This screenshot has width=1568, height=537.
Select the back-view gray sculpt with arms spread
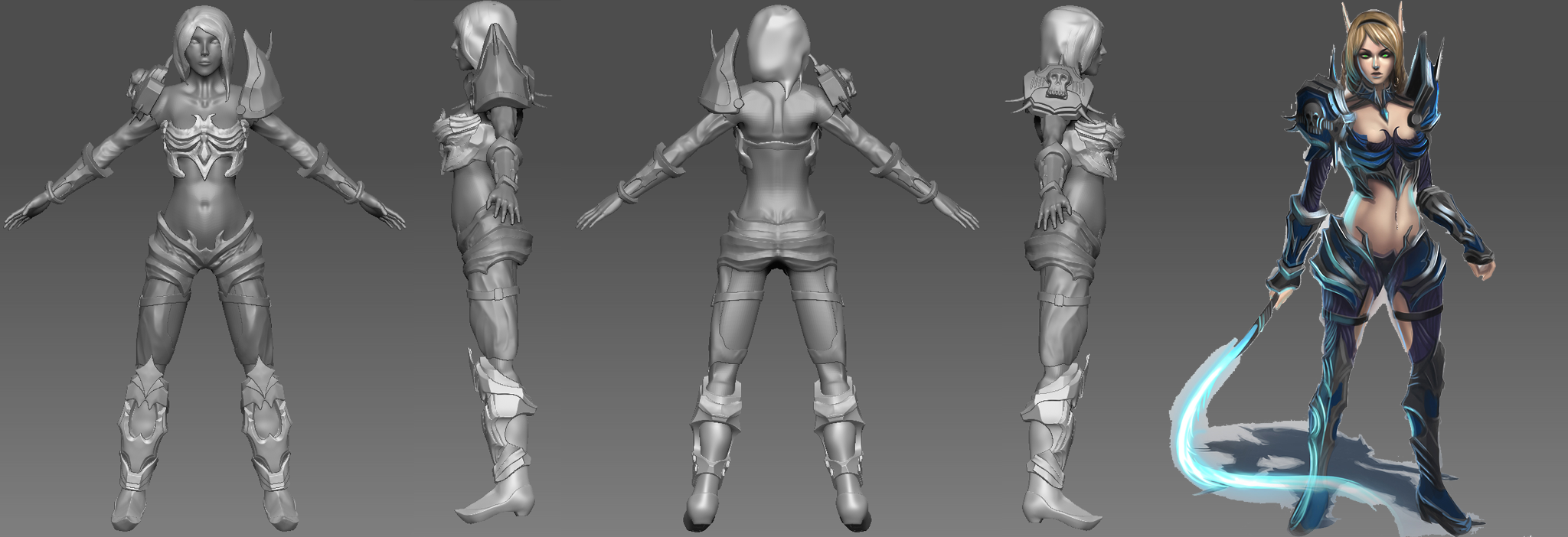coord(777,268)
